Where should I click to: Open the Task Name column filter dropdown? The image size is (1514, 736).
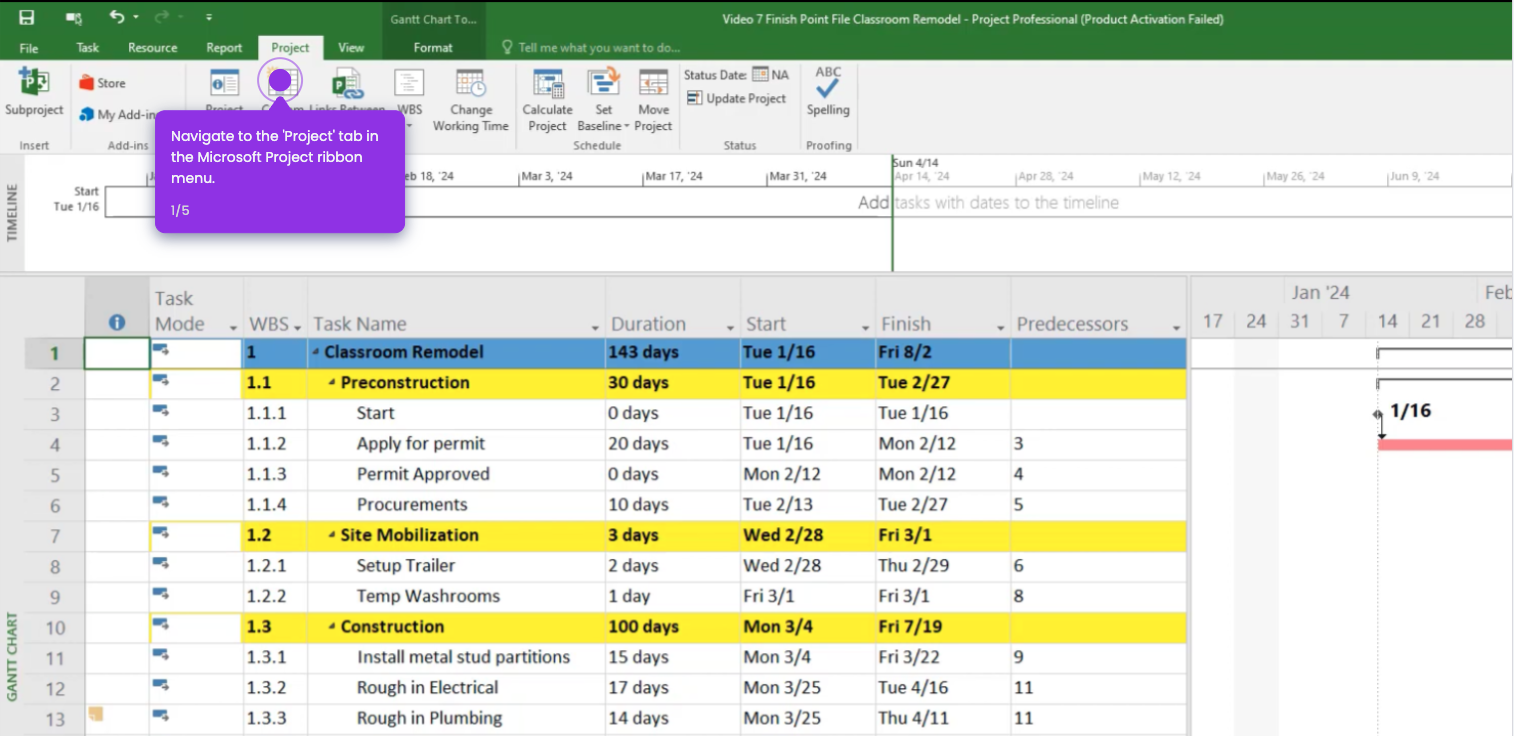coord(595,328)
